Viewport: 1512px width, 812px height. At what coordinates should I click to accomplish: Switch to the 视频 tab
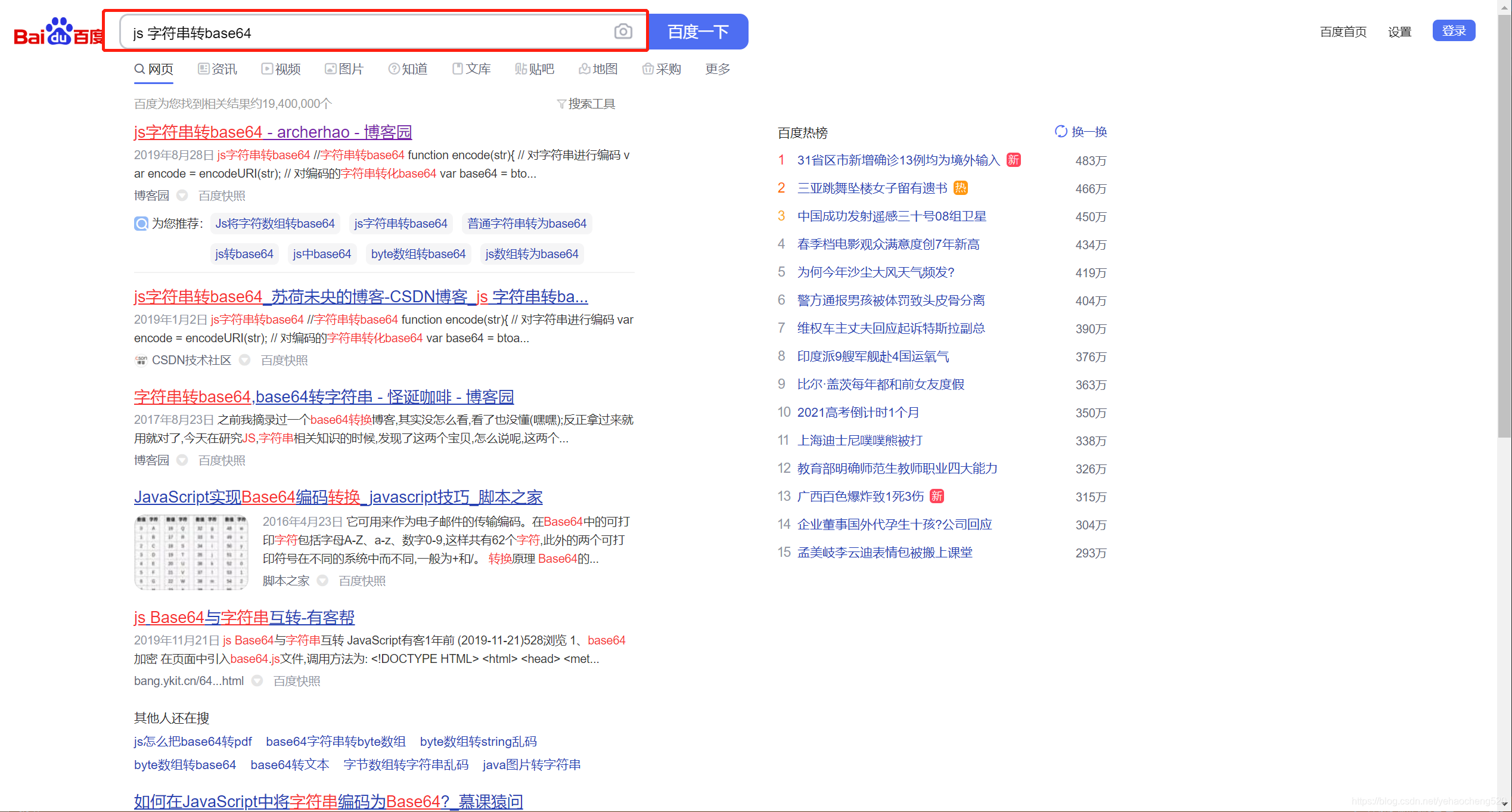(x=281, y=69)
